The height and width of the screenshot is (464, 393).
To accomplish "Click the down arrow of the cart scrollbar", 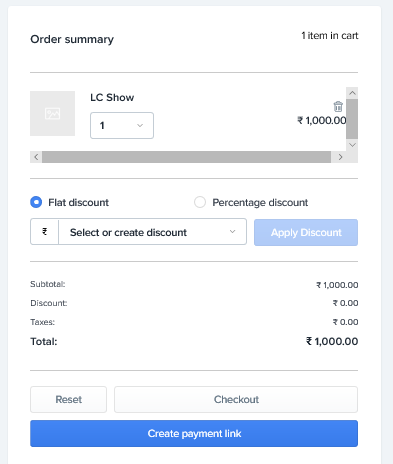I will tap(352, 145).
